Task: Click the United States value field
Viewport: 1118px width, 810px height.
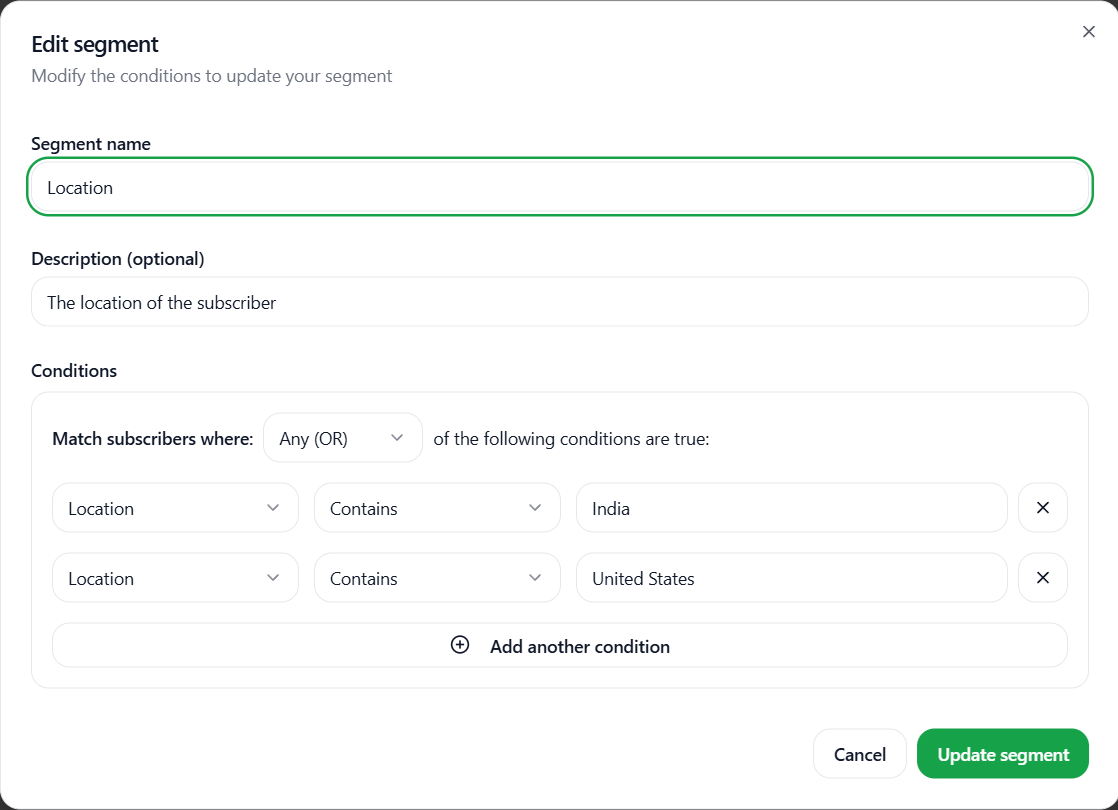Action: point(790,577)
